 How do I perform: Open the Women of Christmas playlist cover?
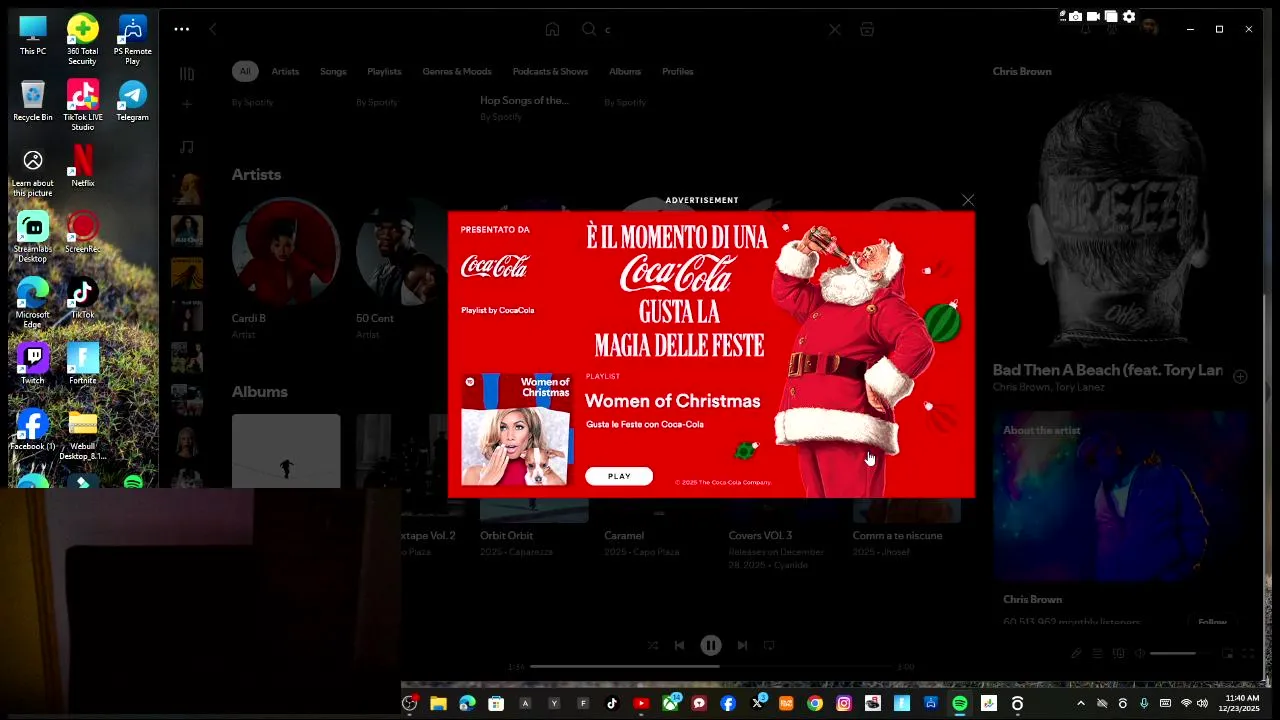516,430
